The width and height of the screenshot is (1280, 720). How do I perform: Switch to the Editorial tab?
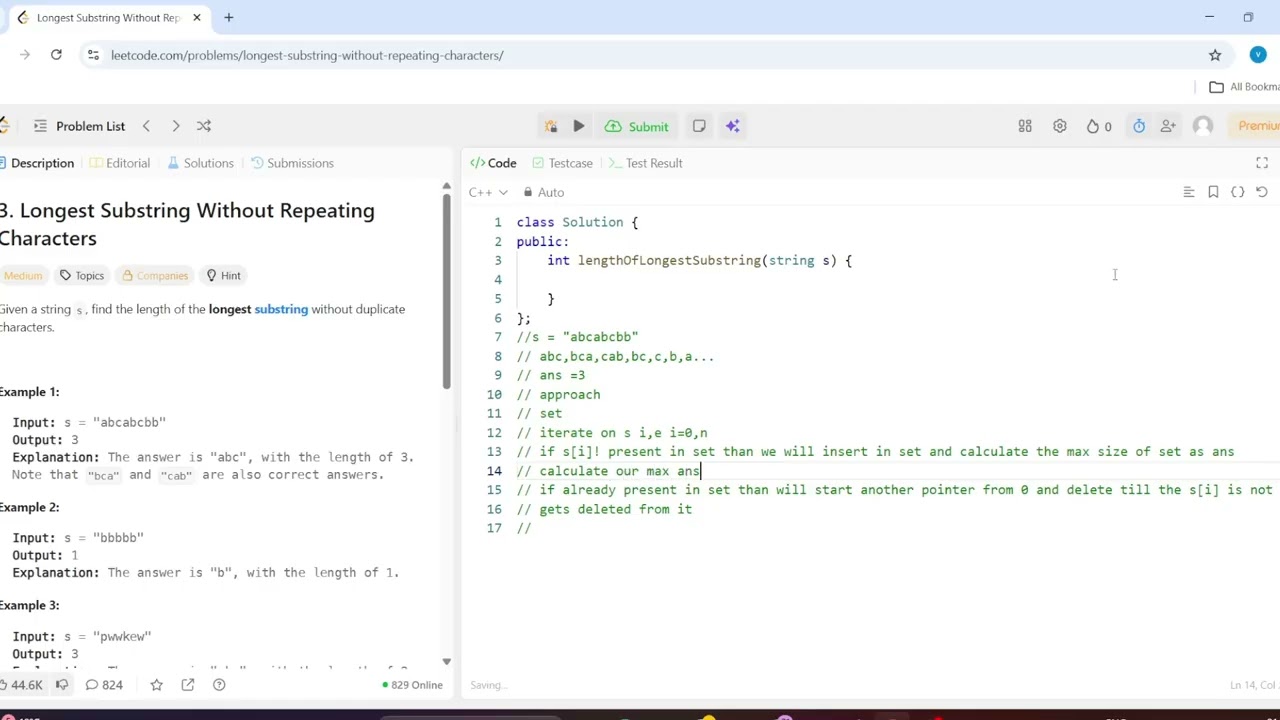point(120,163)
